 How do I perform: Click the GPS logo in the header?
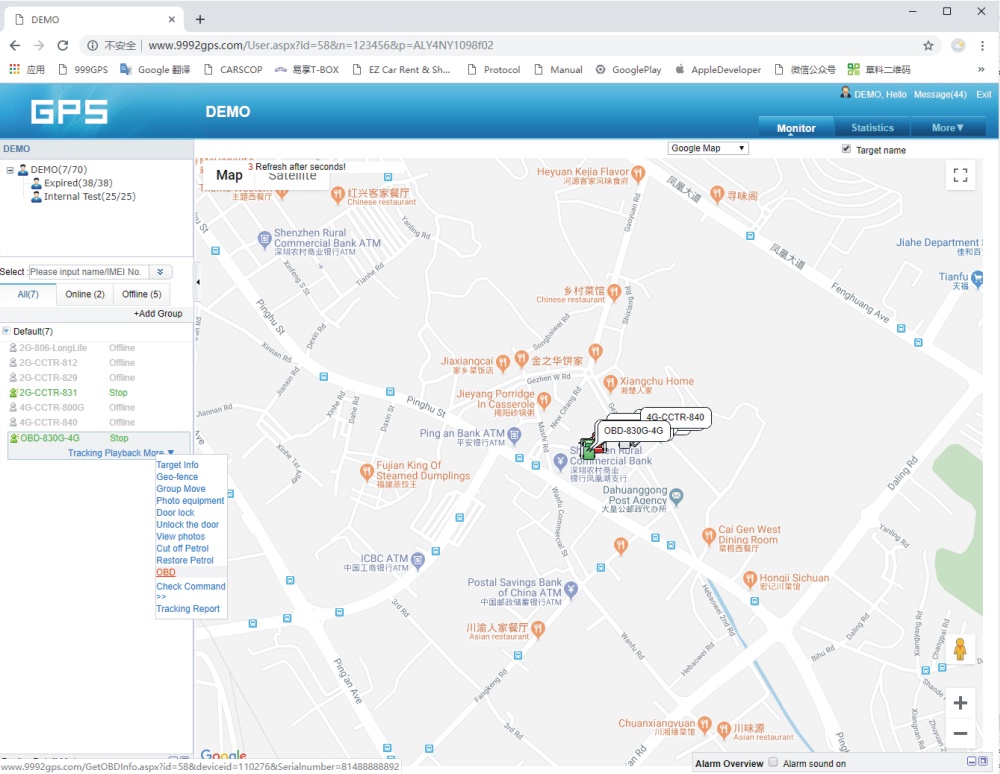[x=69, y=112]
